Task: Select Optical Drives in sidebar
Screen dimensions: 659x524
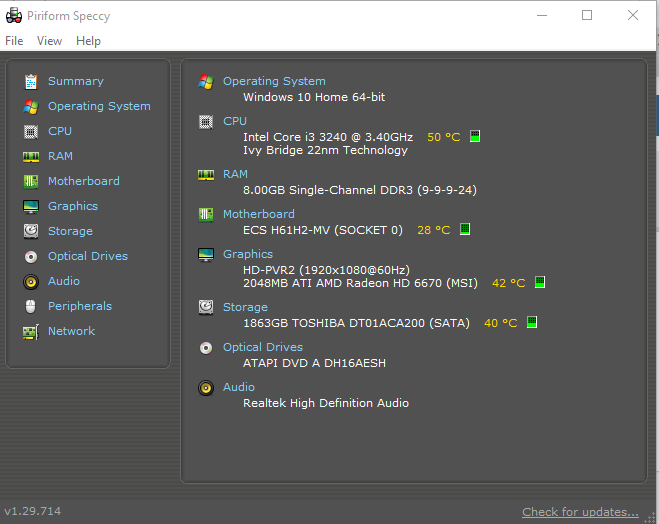Action: click(x=88, y=256)
